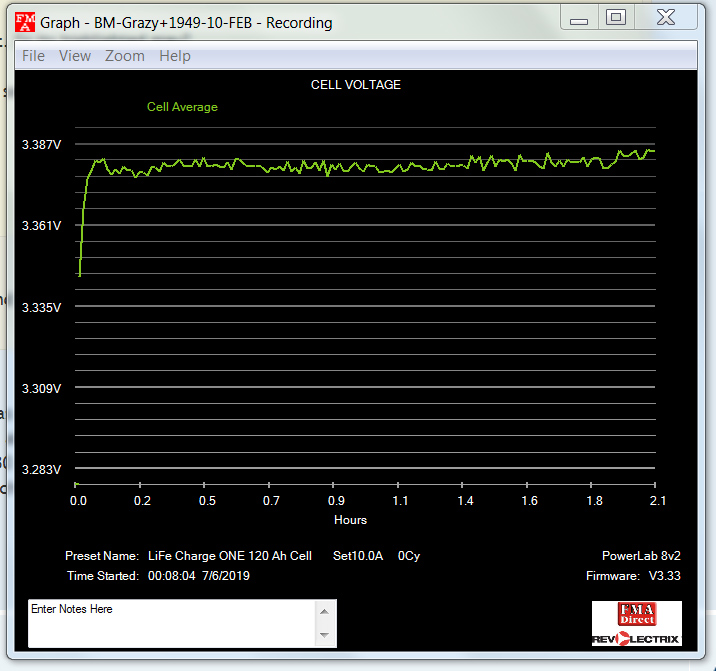This screenshot has width=716, height=671.
Task: Click the Hours x-axis label
Action: tap(350, 520)
